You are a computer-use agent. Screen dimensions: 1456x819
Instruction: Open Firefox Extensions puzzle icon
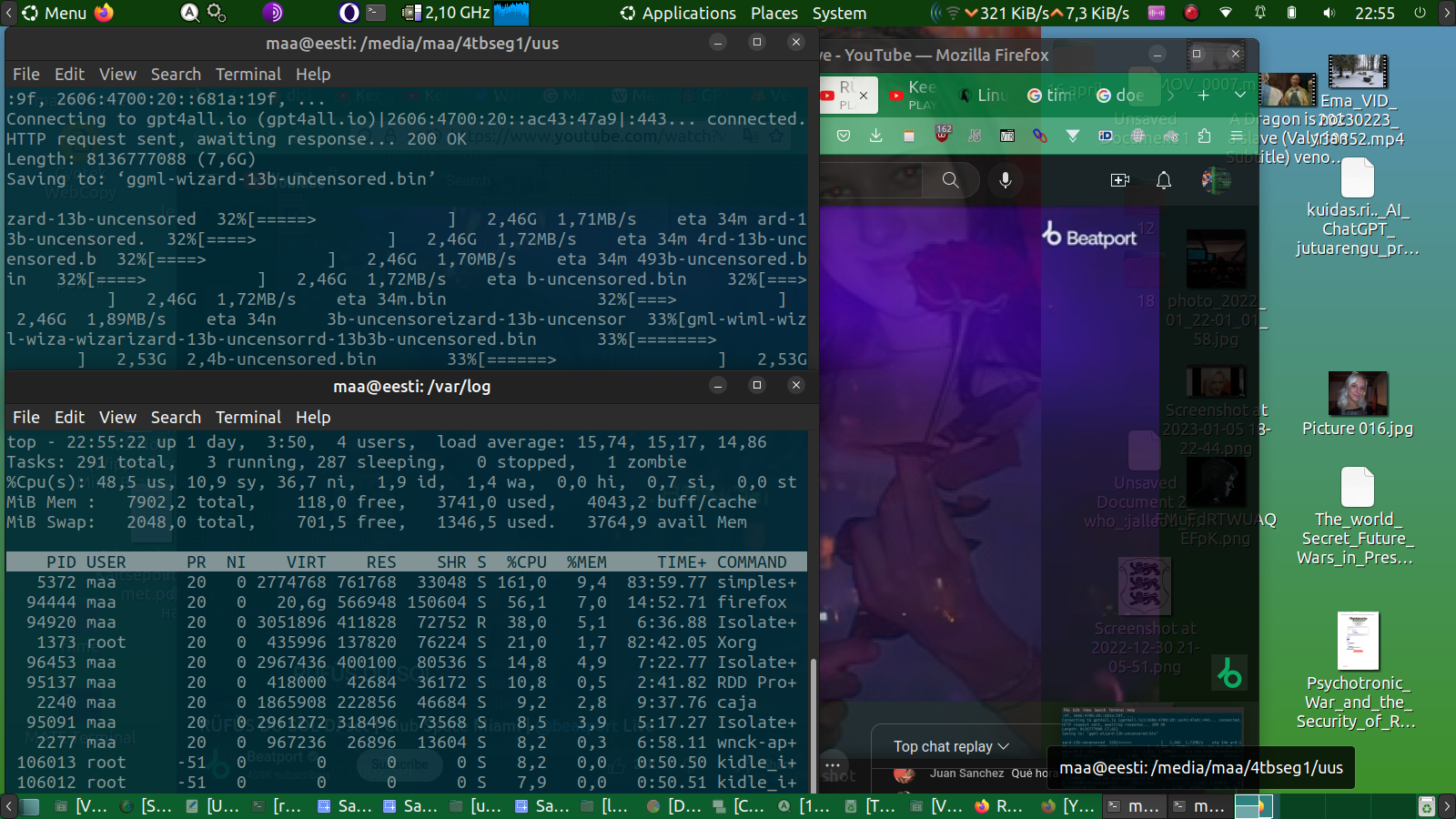[1204, 136]
